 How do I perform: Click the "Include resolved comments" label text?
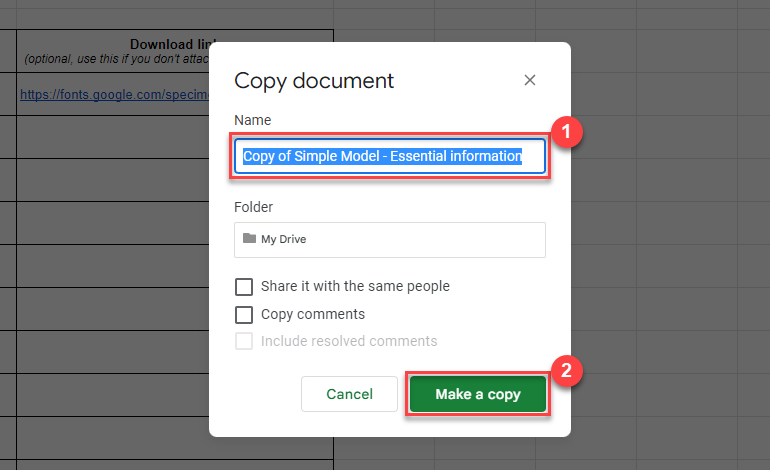348,342
